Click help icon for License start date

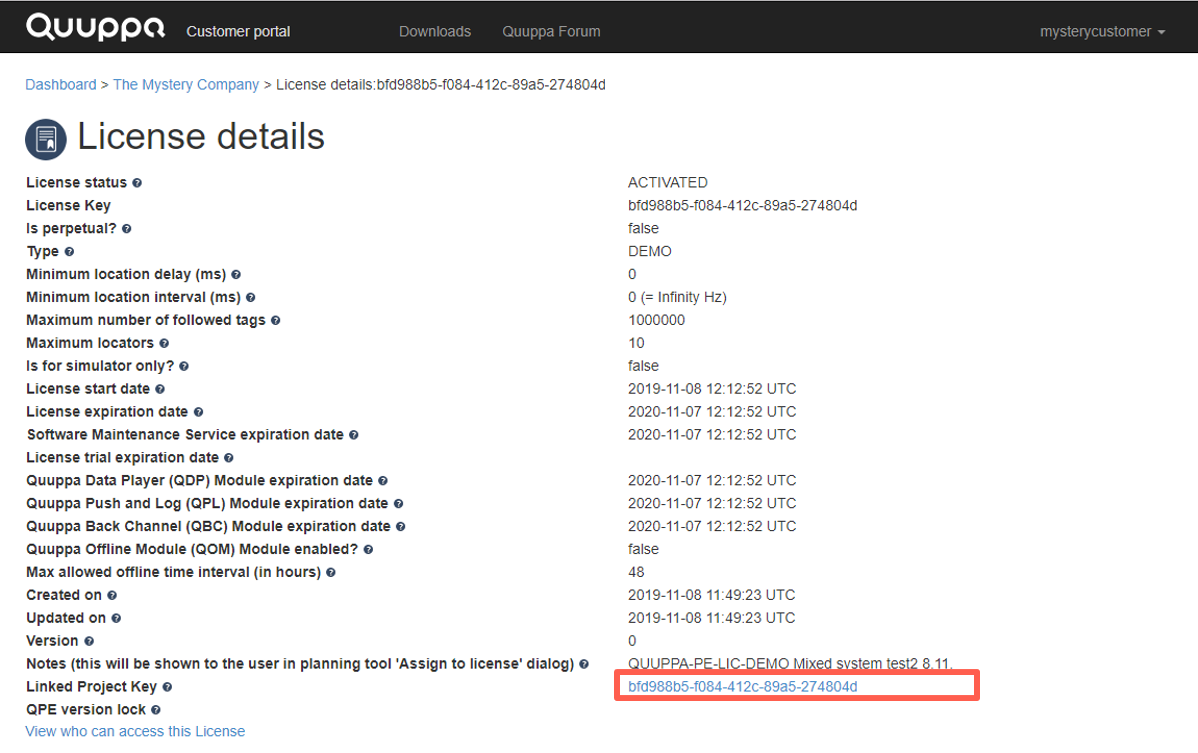160,389
